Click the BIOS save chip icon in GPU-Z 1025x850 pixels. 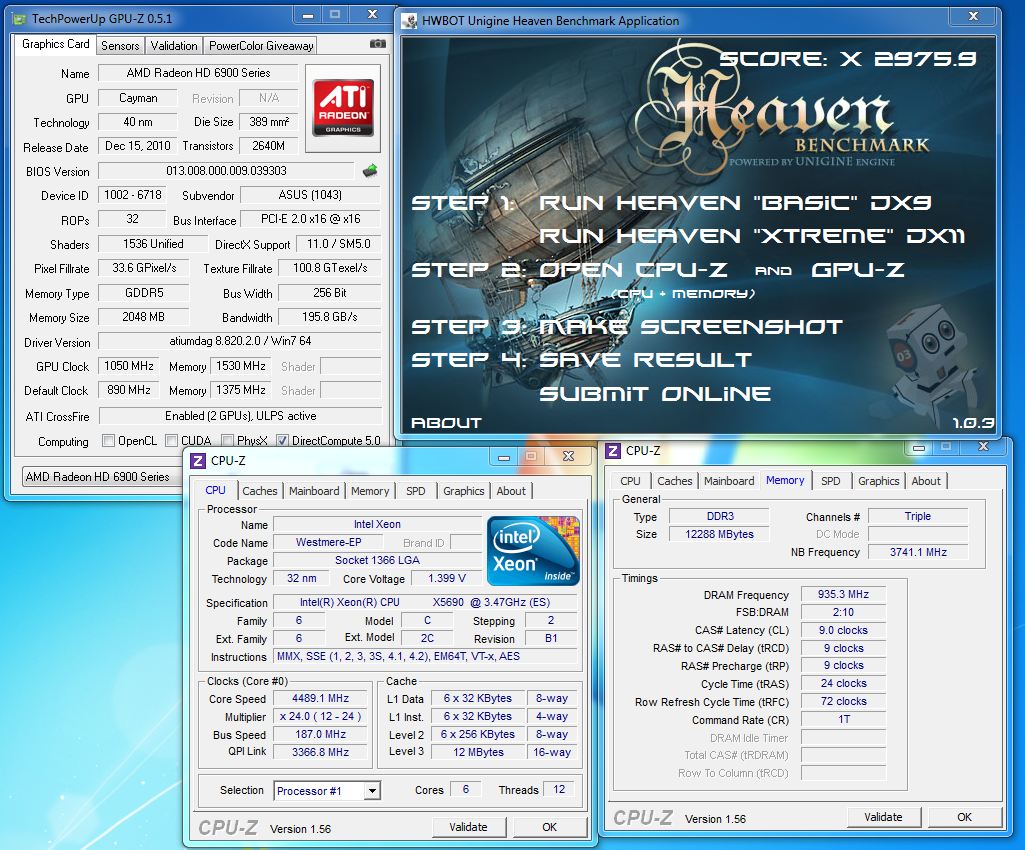pyautogui.click(x=369, y=171)
